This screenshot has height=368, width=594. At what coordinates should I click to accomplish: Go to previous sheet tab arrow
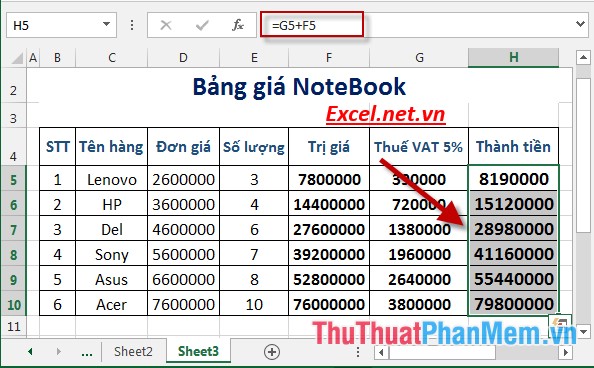pos(30,352)
